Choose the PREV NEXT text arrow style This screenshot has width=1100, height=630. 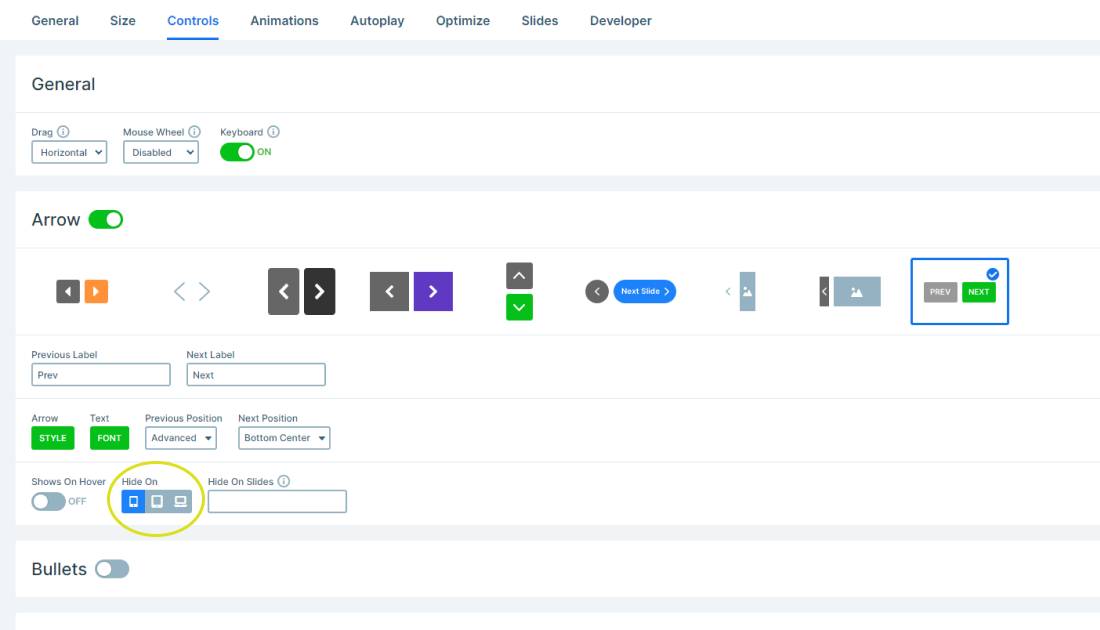(x=960, y=291)
